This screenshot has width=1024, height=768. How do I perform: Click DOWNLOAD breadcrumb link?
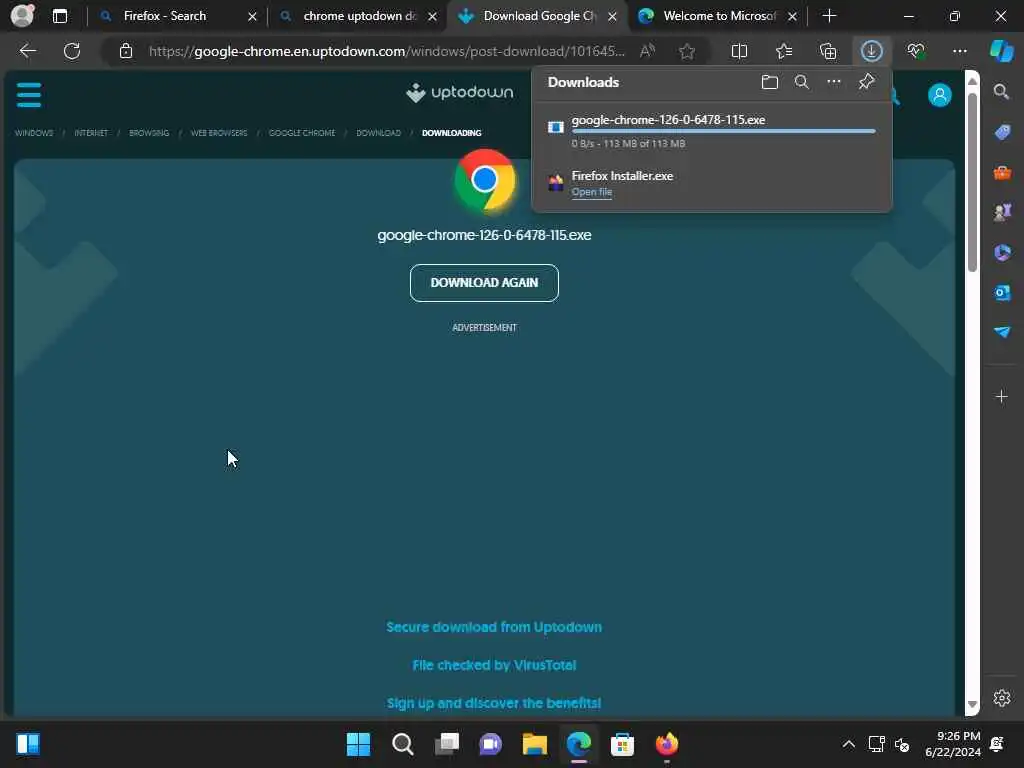coord(378,133)
